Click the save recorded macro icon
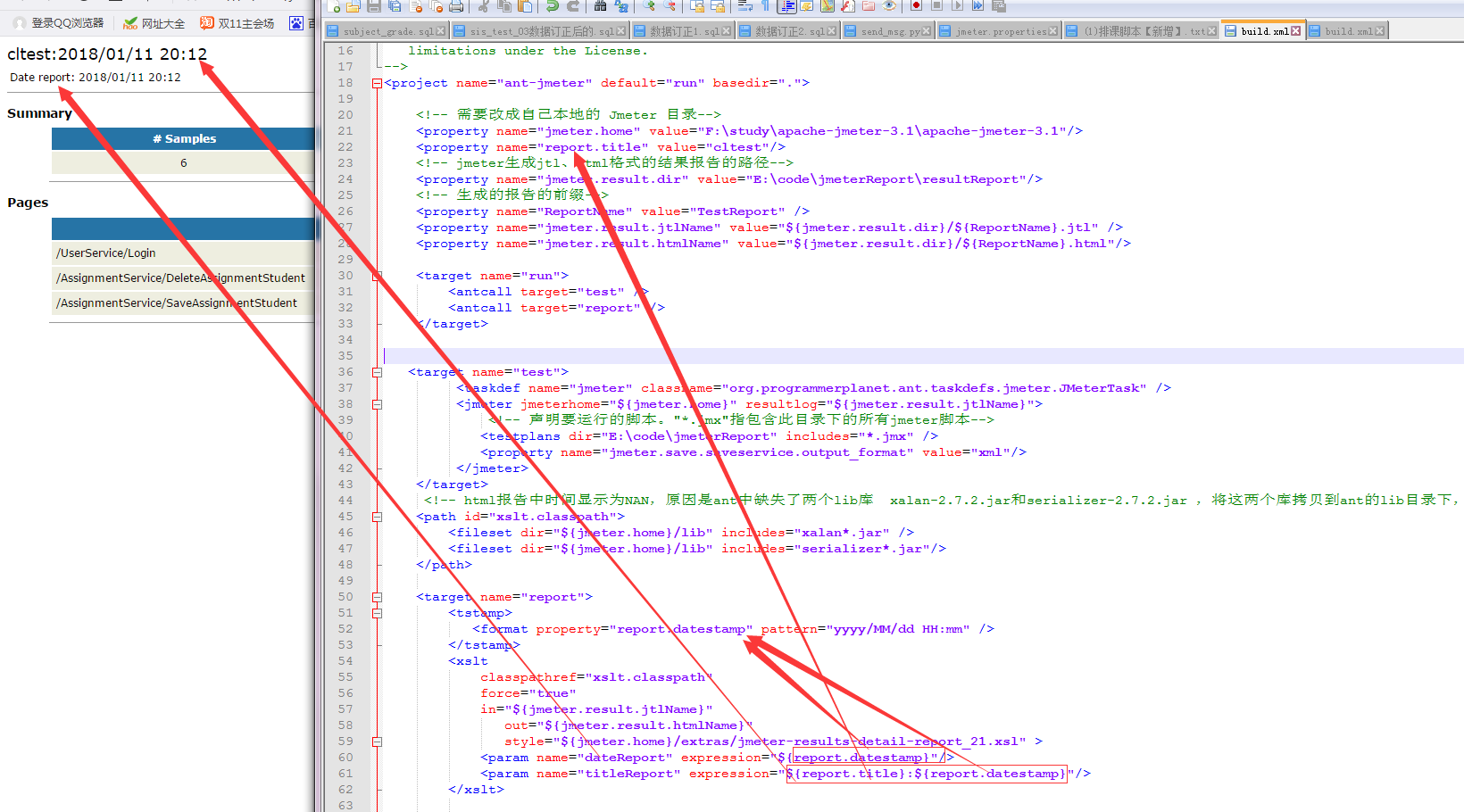 click(x=999, y=5)
